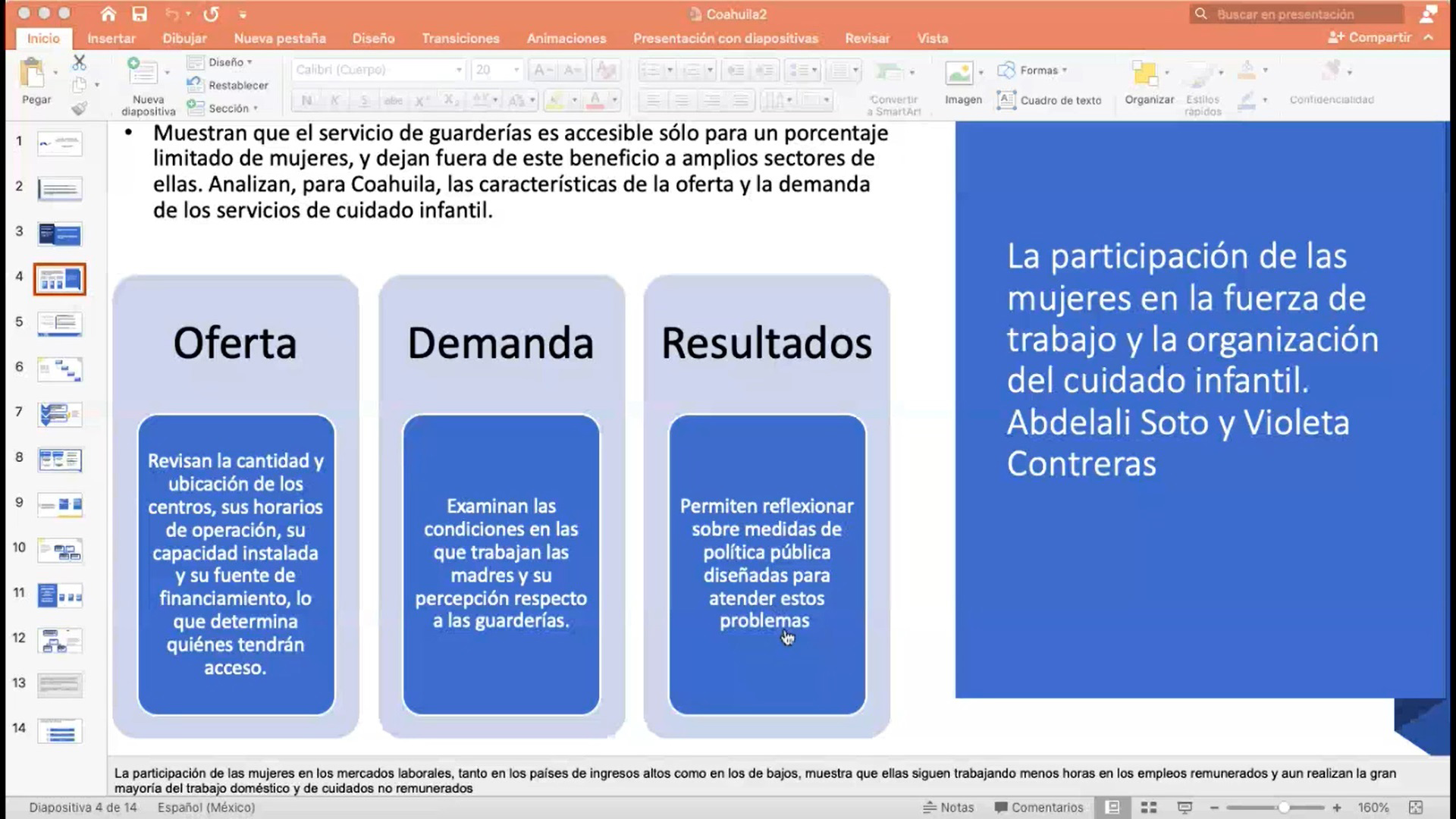Insert an image with Imagen icon
Screen dimensions: 1456x819
(x=959, y=74)
